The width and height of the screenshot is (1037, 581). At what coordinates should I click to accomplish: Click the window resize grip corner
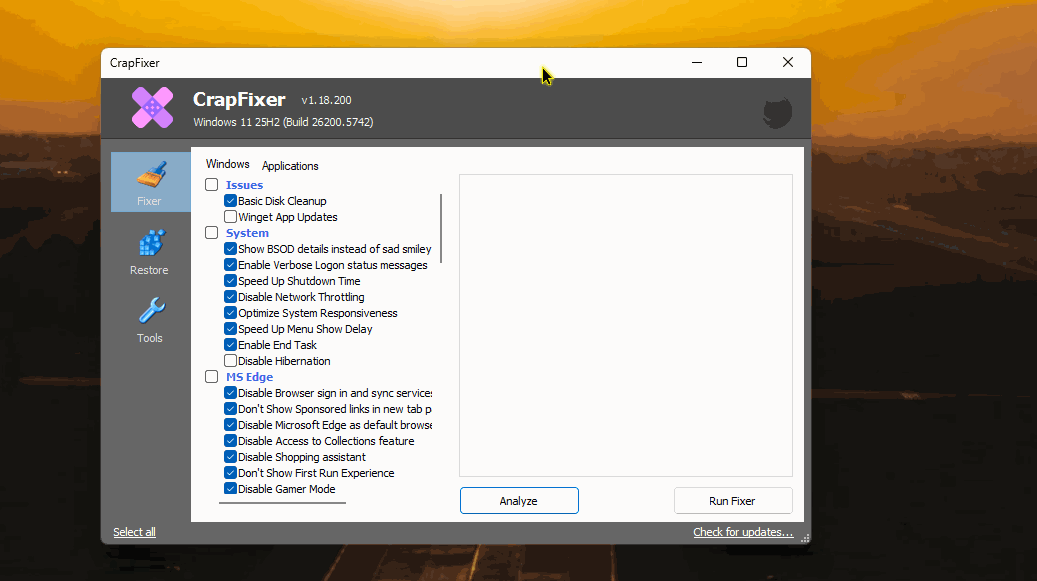pyautogui.click(x=805, y=538)
